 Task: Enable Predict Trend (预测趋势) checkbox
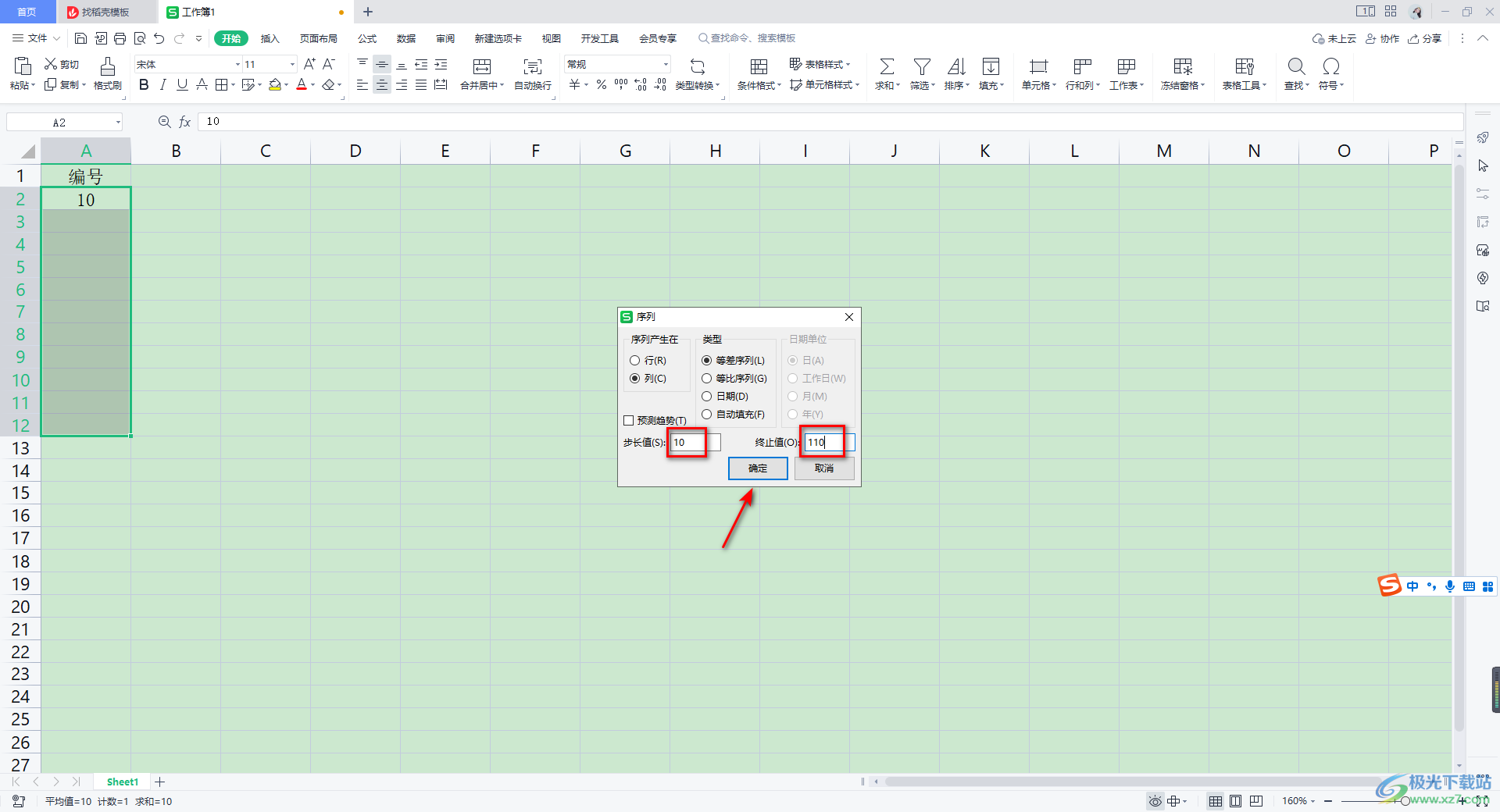pos(628,421)
